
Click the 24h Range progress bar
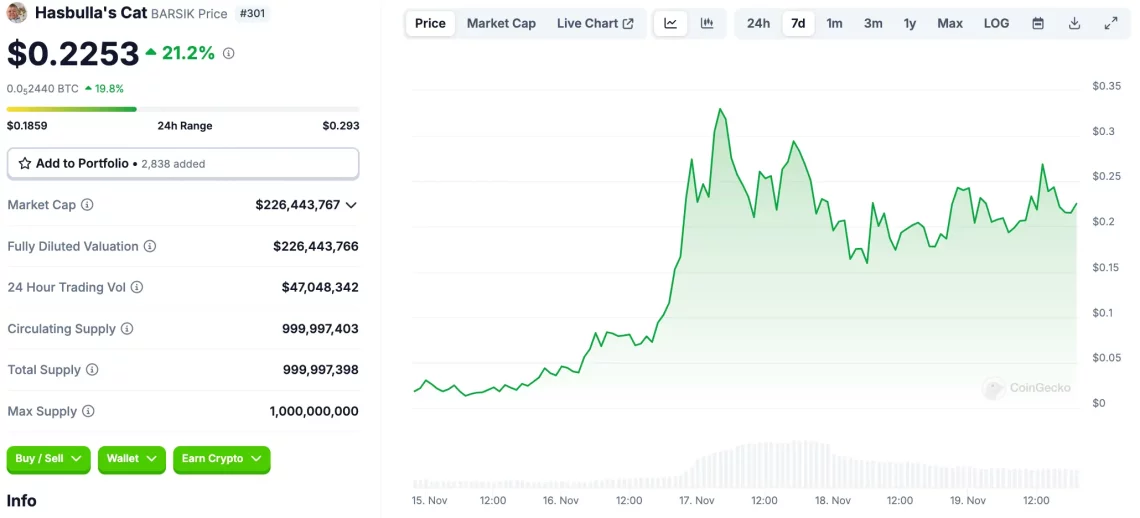(x=183, y=109)
